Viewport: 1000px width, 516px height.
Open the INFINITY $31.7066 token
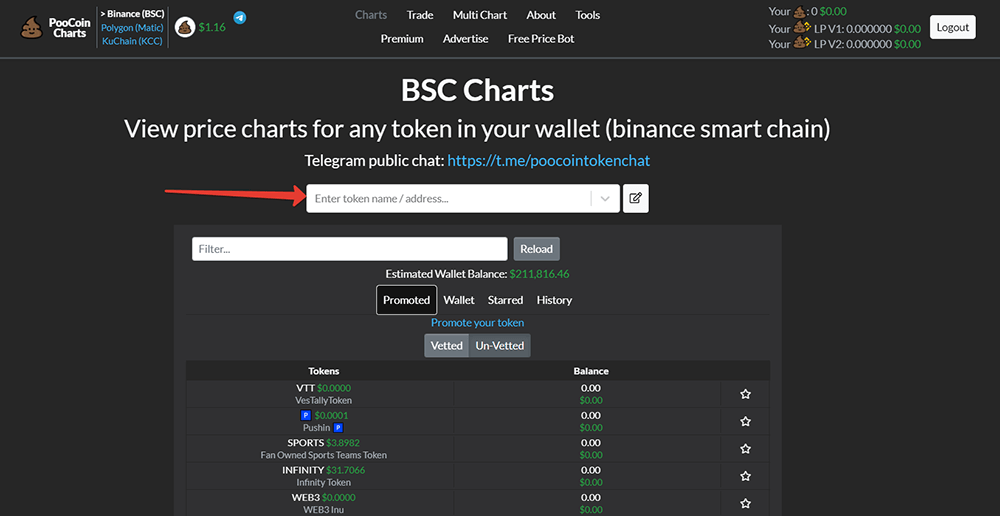pyautogui.click(x=323, y=470)
